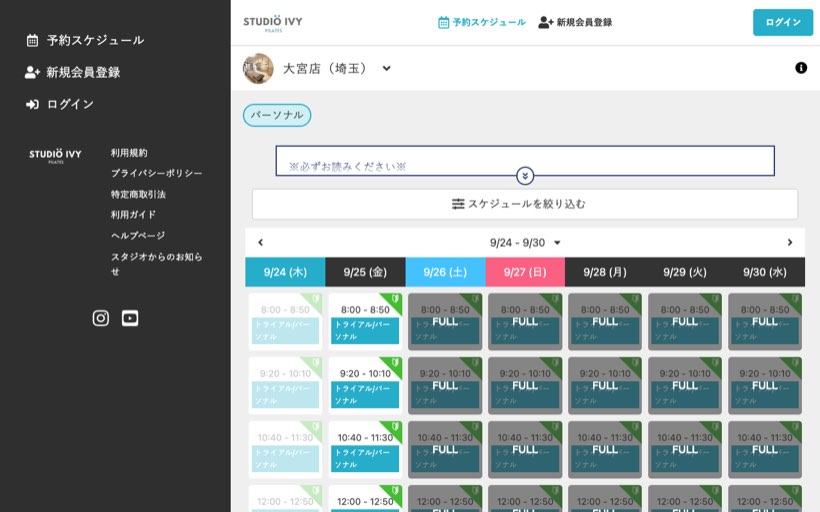The width and height of the screenshot is (820, 512).
Task: Book the 9/25 8:00 - 8:50 trial slot
Action: point(365,322)
